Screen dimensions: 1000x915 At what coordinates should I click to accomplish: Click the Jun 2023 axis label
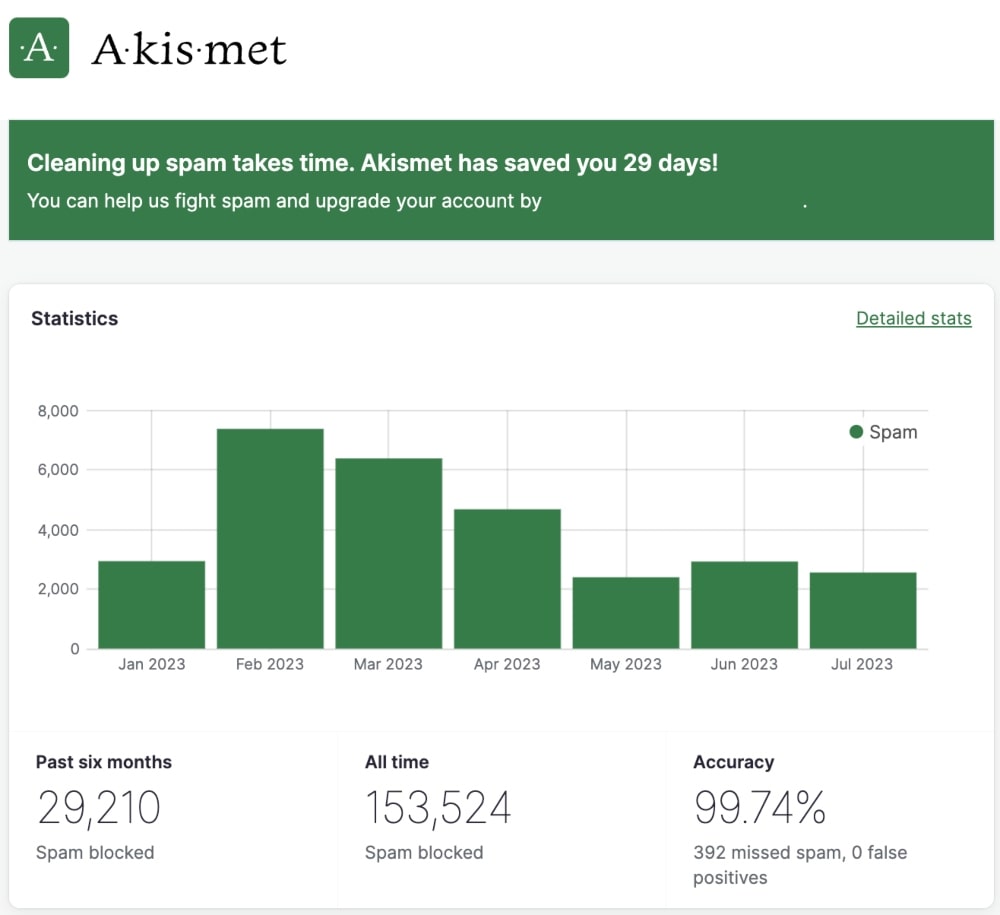tap(744, 664)
